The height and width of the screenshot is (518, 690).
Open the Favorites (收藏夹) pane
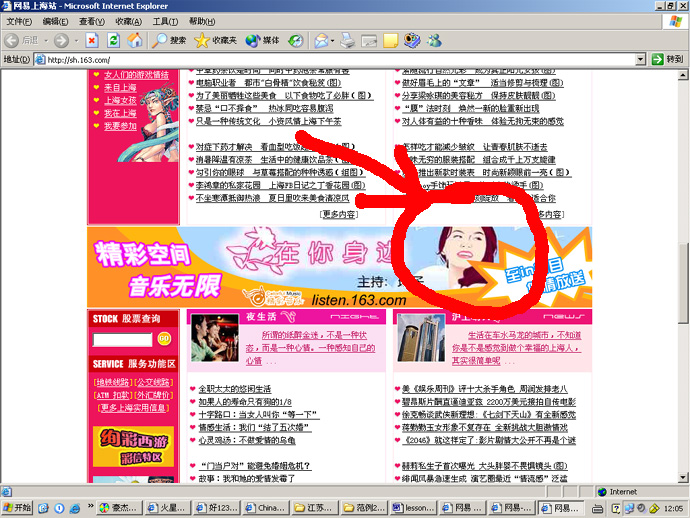click(x=216, y=40)
